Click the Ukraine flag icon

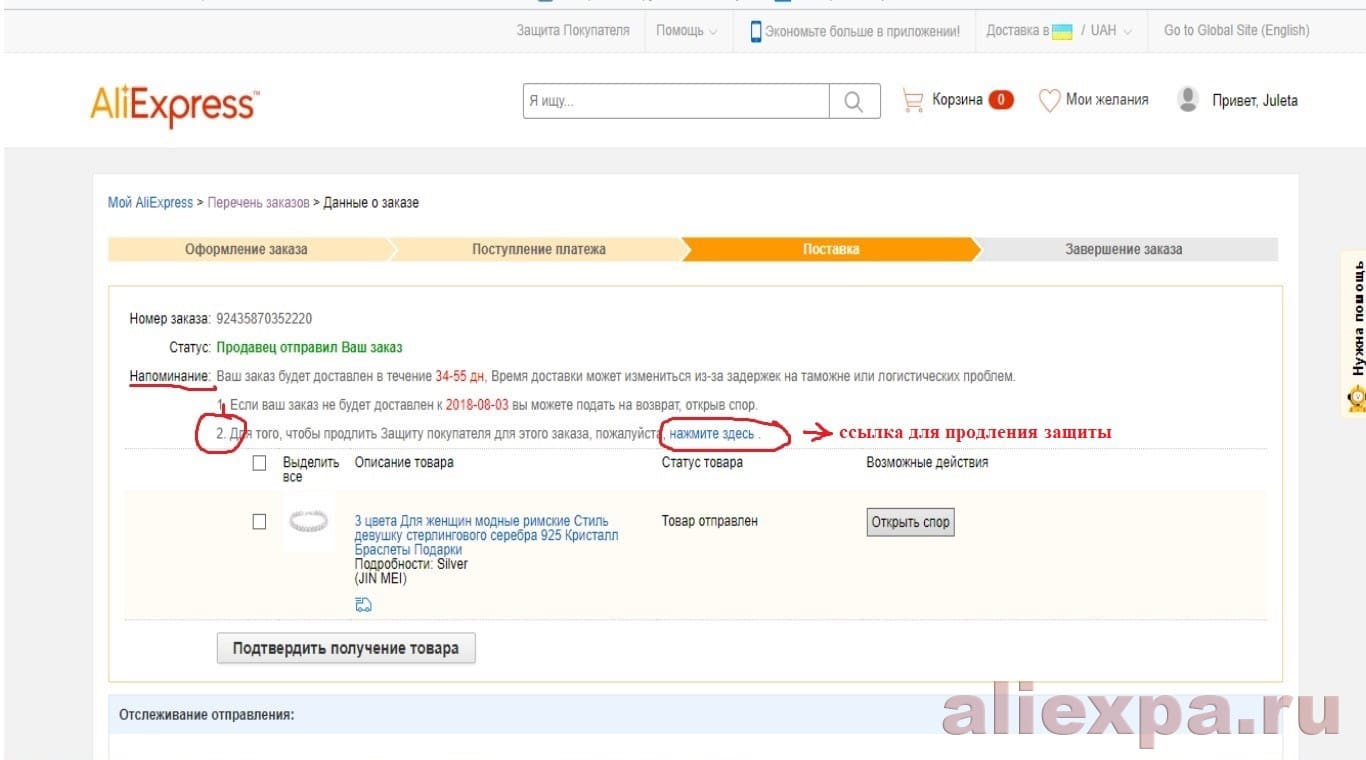[x=1062, y=31]
